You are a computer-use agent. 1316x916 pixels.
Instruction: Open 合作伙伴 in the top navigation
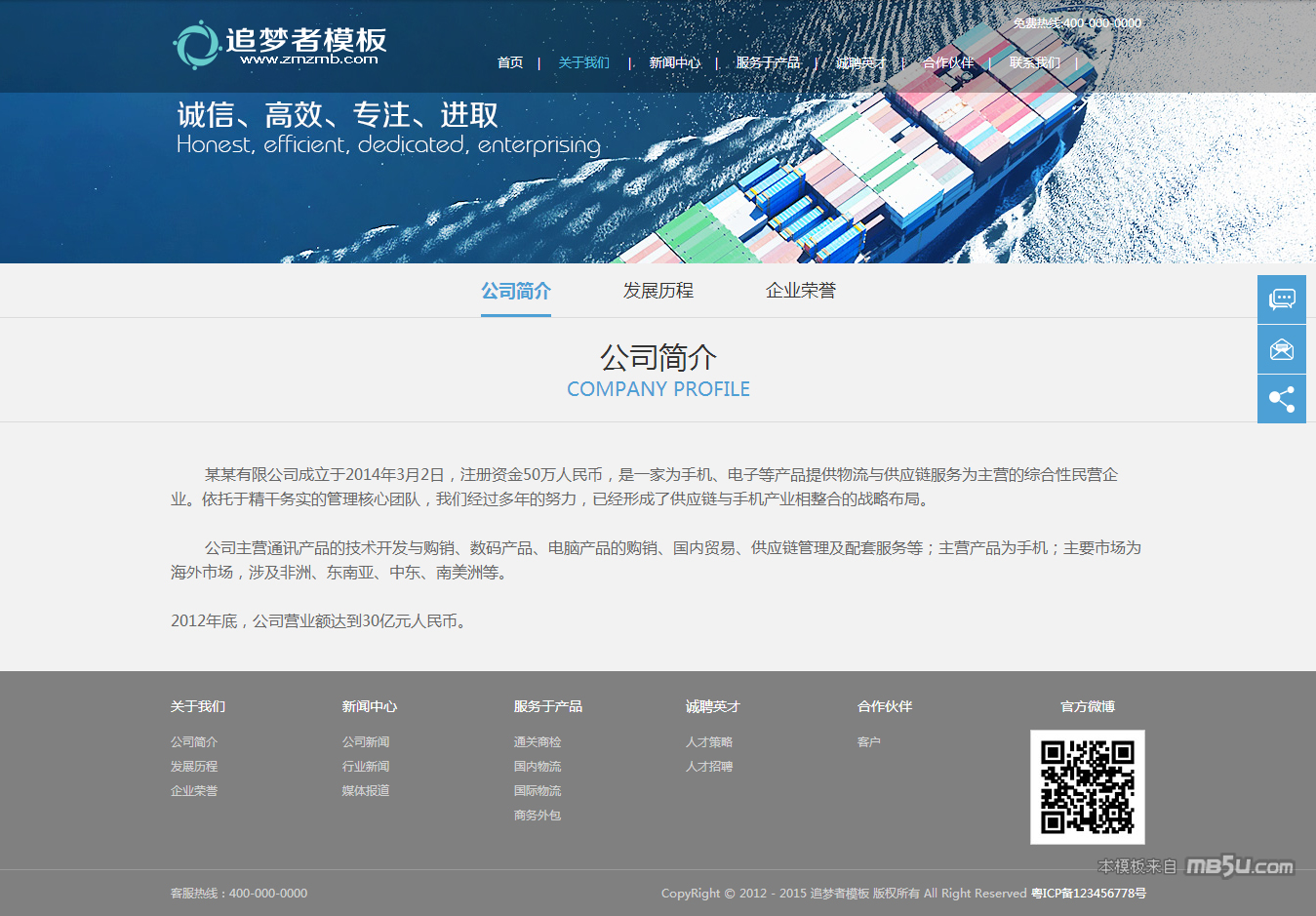coord(947,62)
